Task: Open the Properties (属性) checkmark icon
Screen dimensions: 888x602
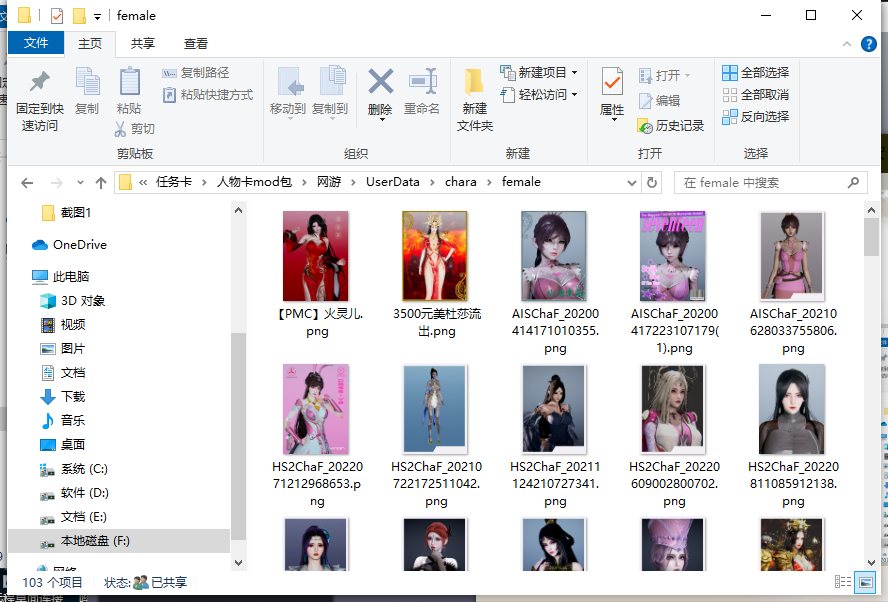Action: click(x=612, y=81)
